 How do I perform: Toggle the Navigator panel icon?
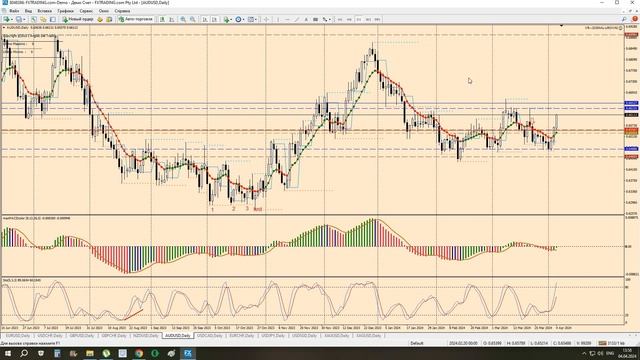[x=53, y=19]
